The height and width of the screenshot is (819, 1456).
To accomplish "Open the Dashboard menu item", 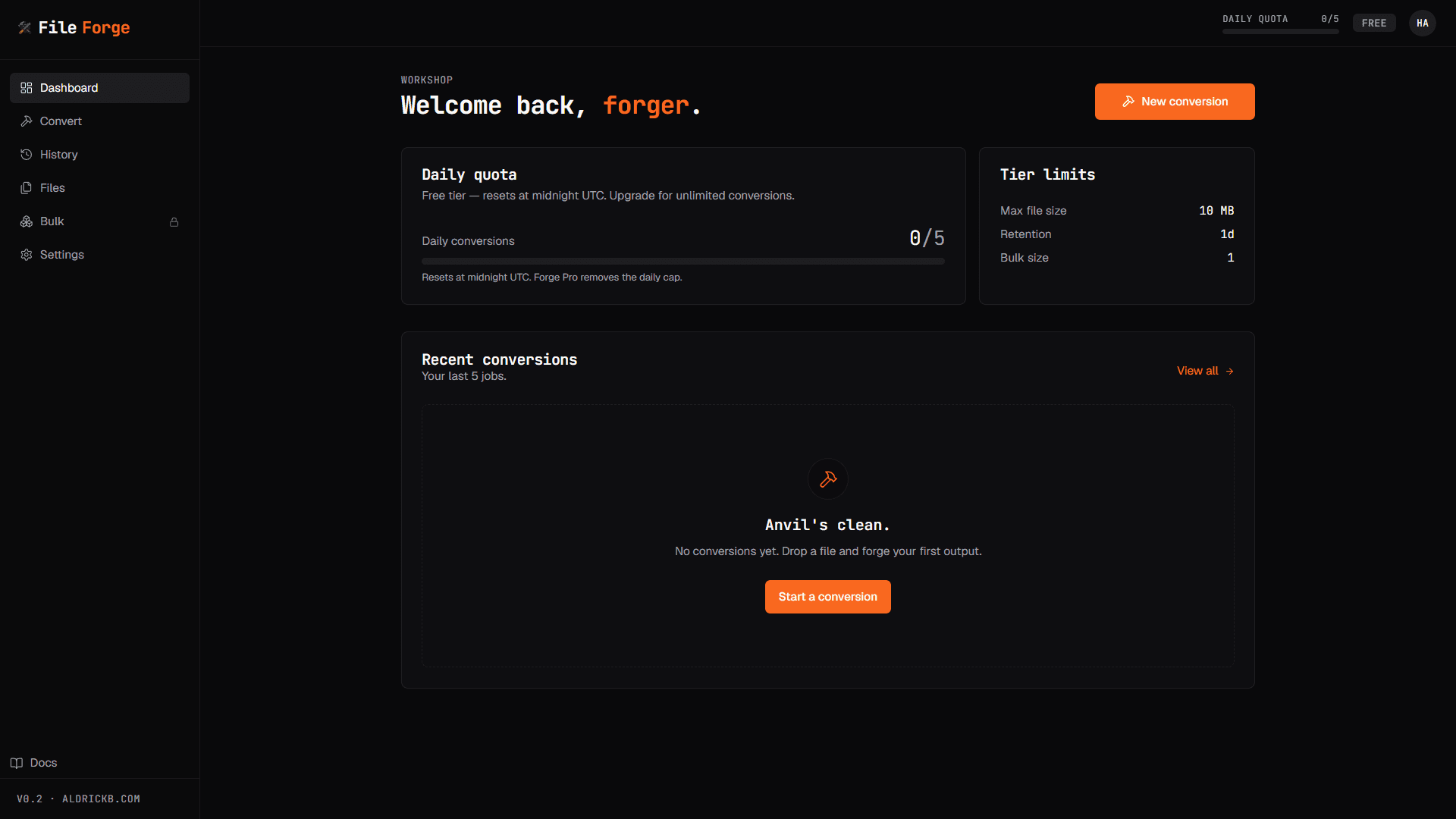I will (99, 88).
